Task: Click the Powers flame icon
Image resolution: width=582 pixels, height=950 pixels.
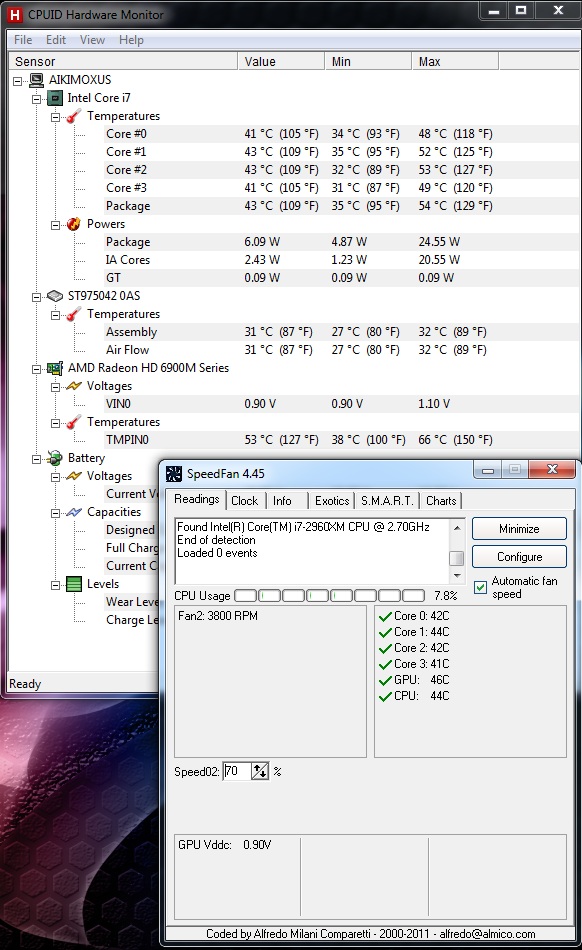Action: coord(73,224)
